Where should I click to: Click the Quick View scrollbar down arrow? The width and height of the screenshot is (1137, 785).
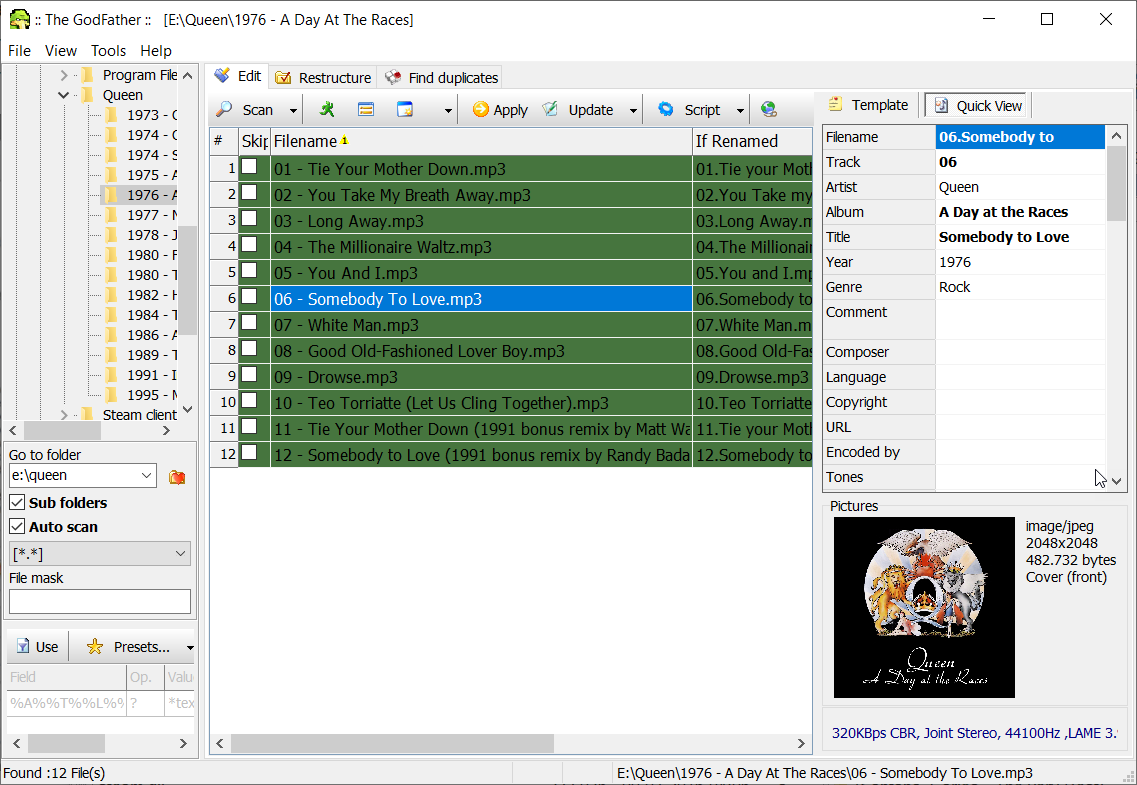tap(1117, 481)
